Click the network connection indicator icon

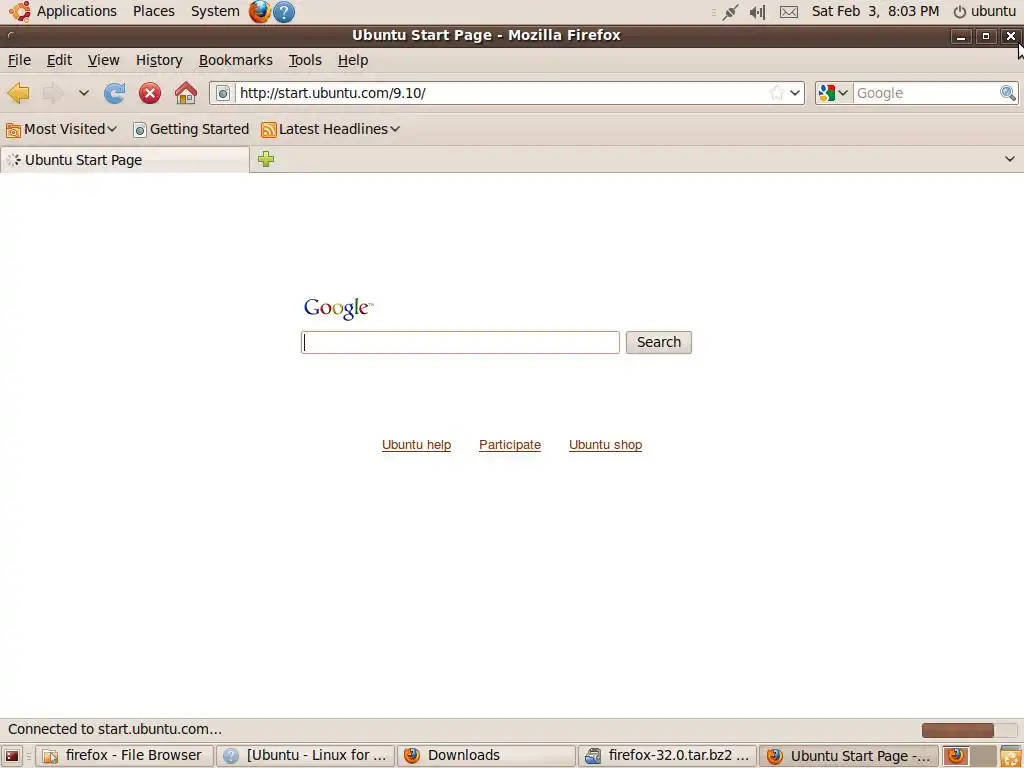[x=730, y=12]
